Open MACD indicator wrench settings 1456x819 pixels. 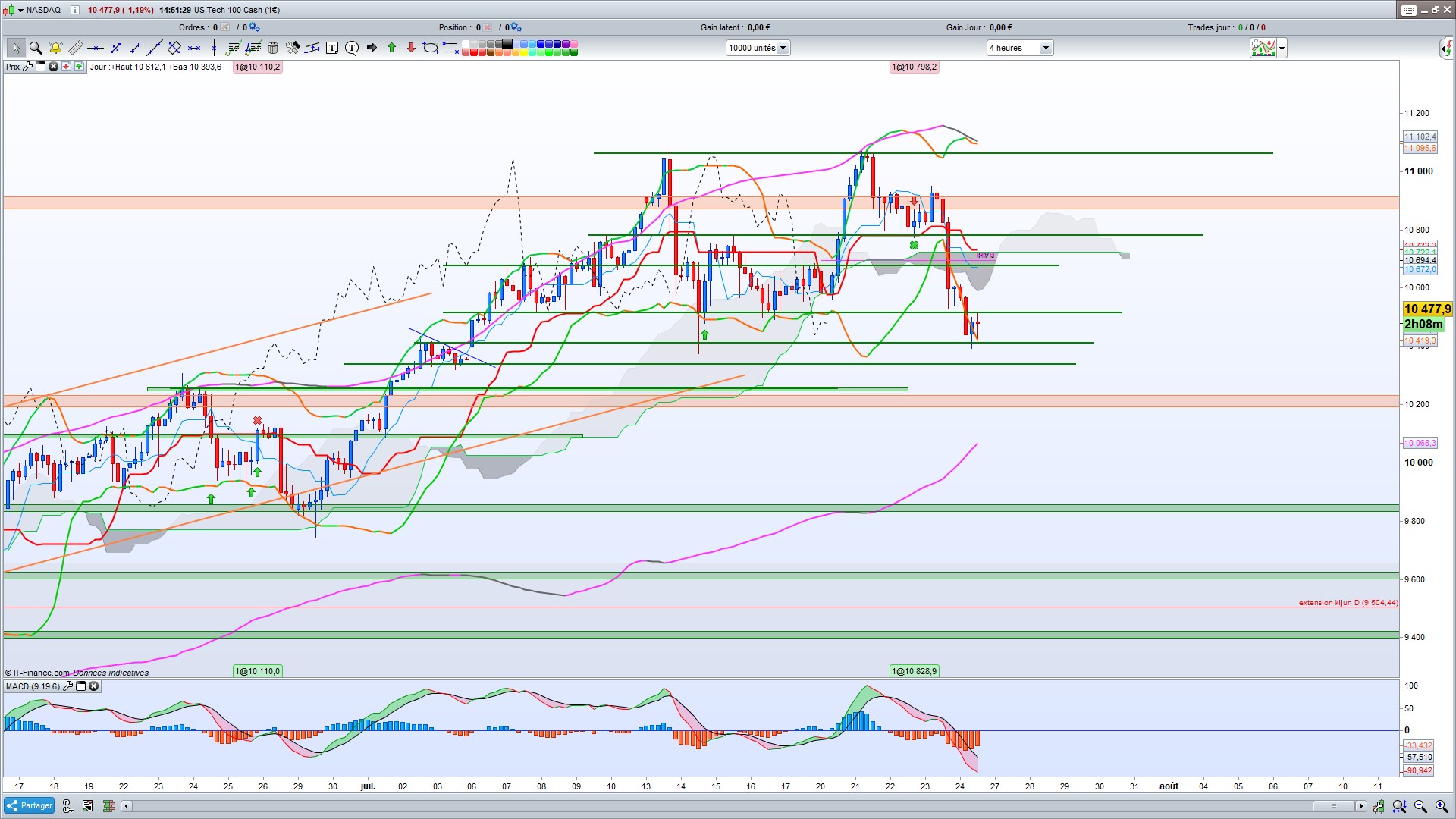tap(67, 686)
